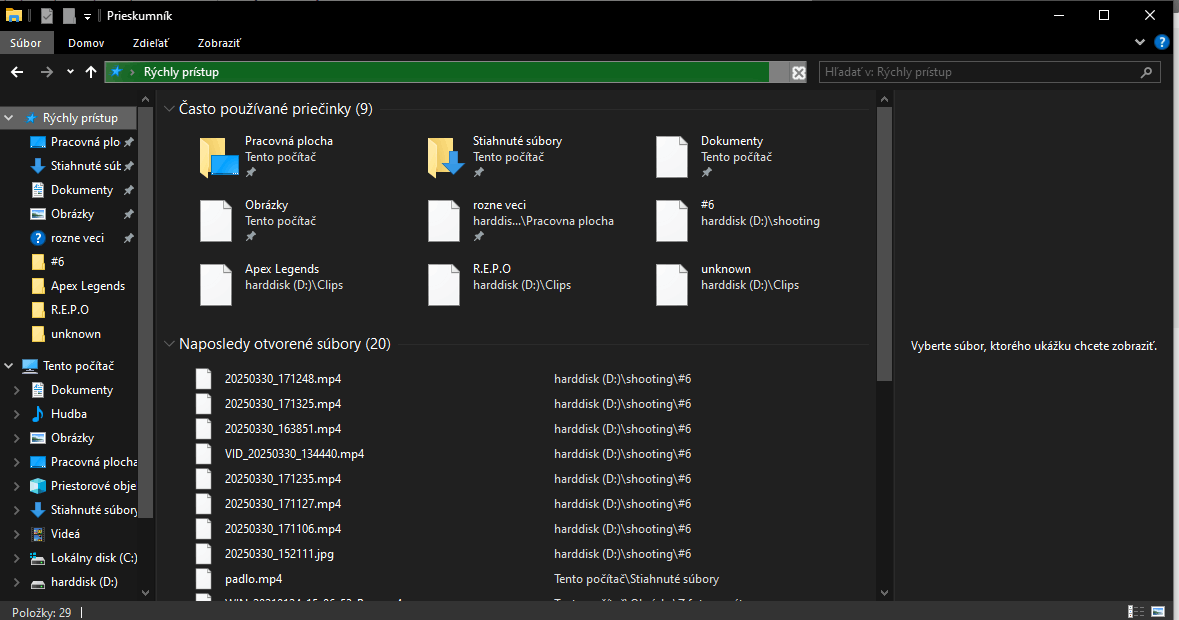Select file VID_20250330_134440.mp4
This screenshot has width=1179, height=620.
(294, 454)
